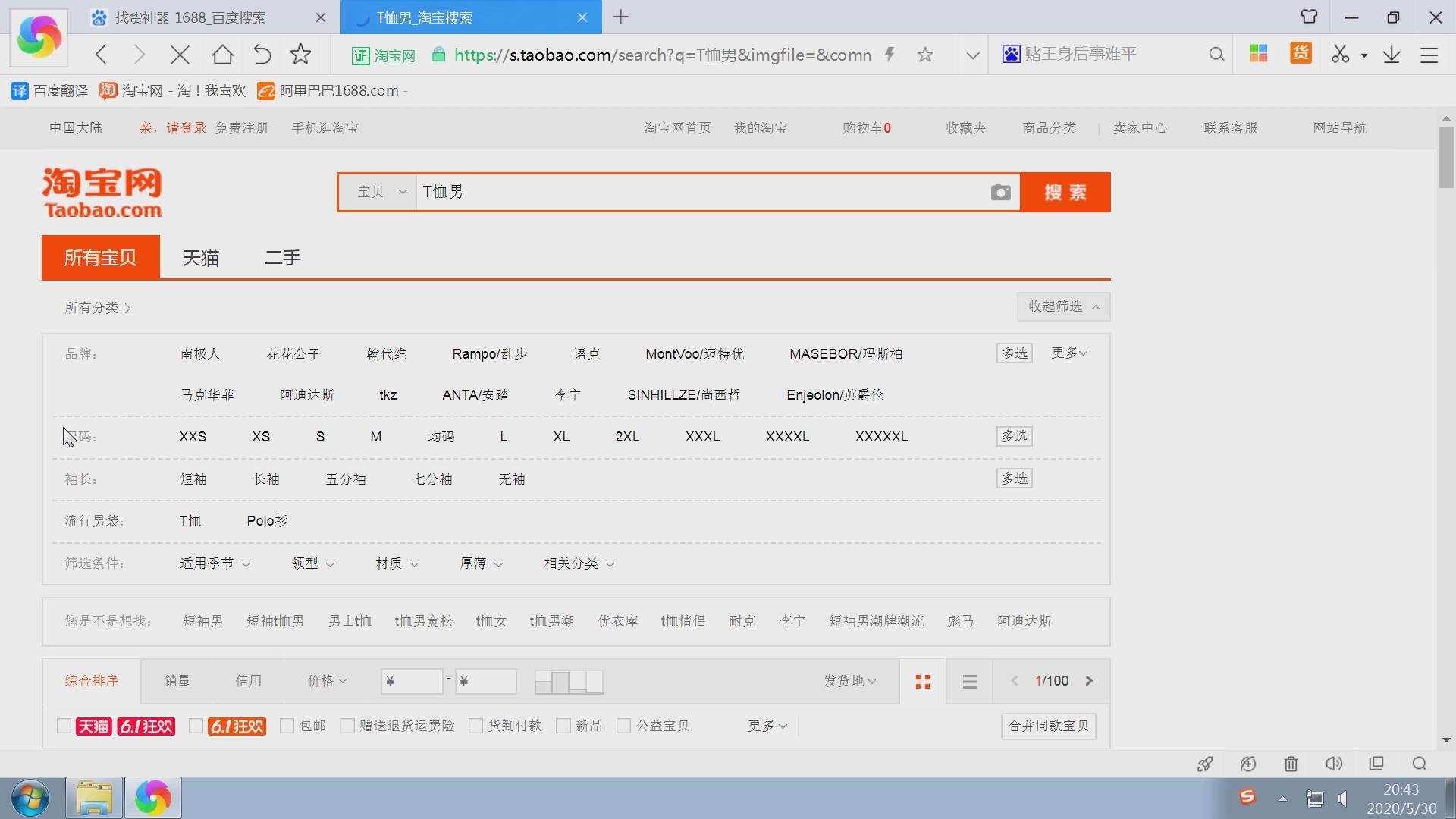The image size is (1456, 819).
Task: Click the download manager arrow icon
Action: (1392, 54)
